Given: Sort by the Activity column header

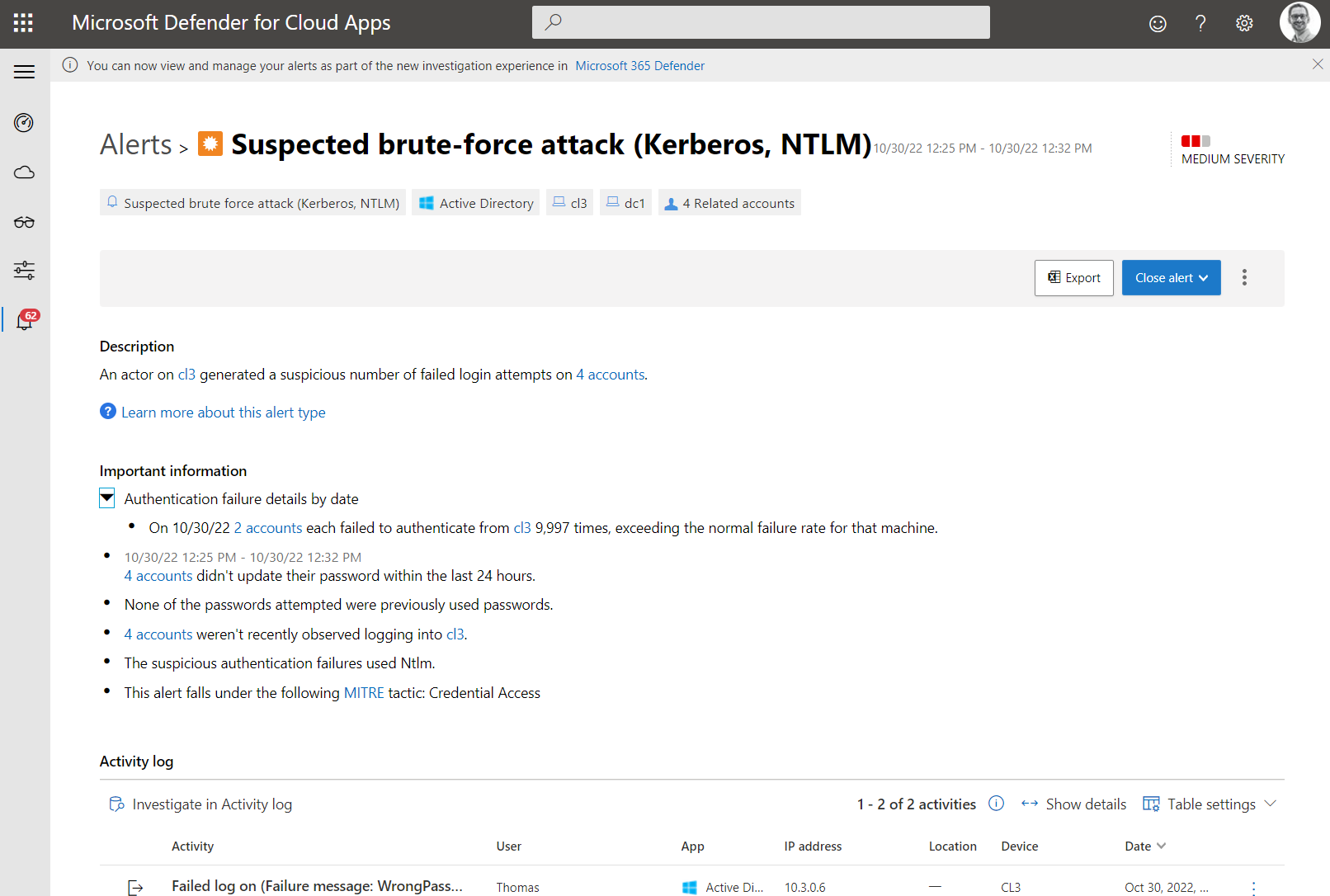Looking at the screenshot, I should (x=193, y=846).
